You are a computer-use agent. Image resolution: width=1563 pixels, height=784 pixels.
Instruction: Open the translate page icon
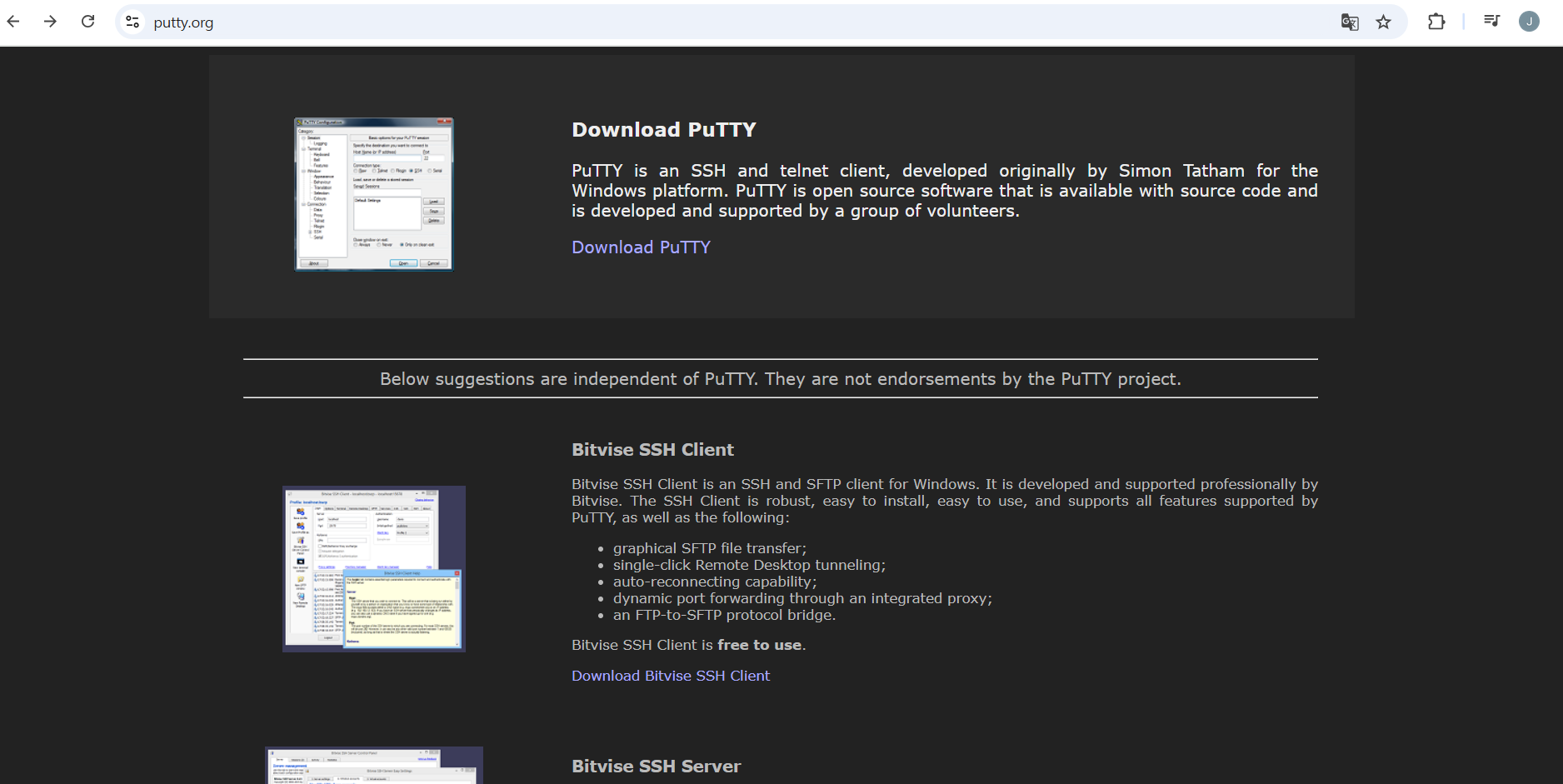tap(1350, 22)
